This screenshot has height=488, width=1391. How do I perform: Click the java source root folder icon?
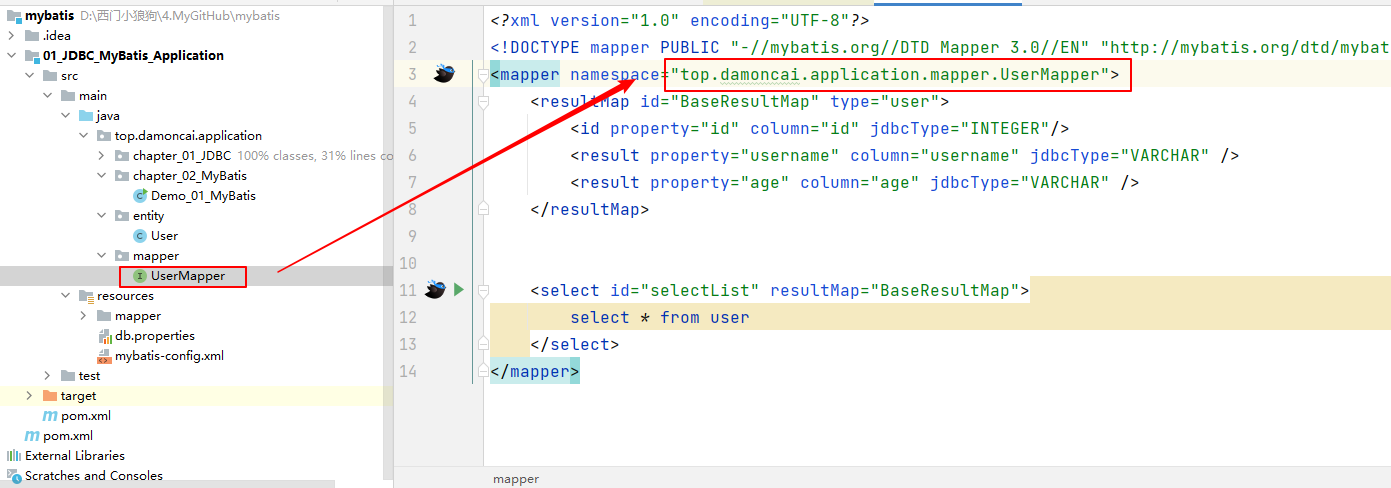tap(86, 116)
